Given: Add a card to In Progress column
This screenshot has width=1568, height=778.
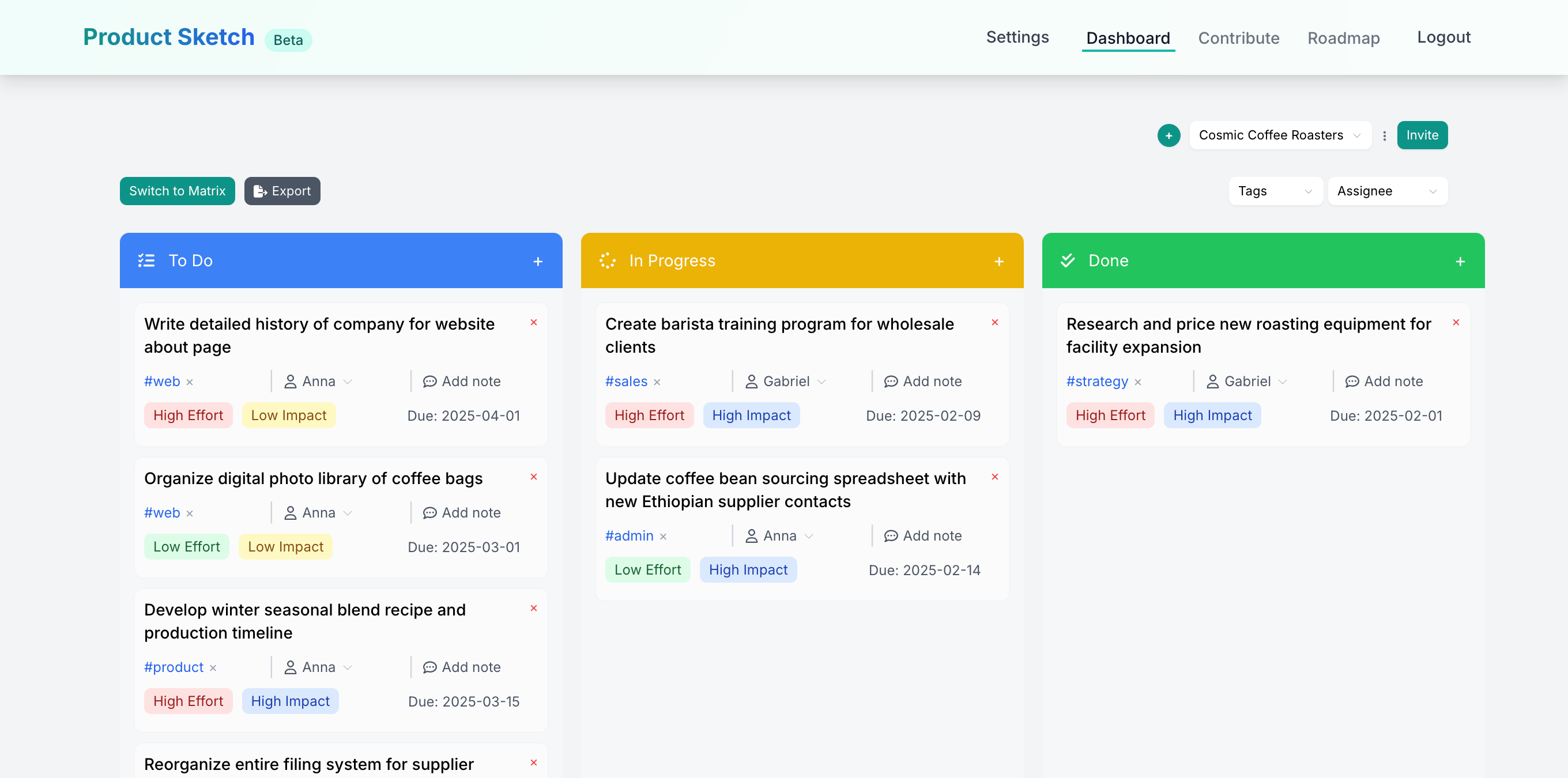Looking at the screenshot, I should 999,262.
